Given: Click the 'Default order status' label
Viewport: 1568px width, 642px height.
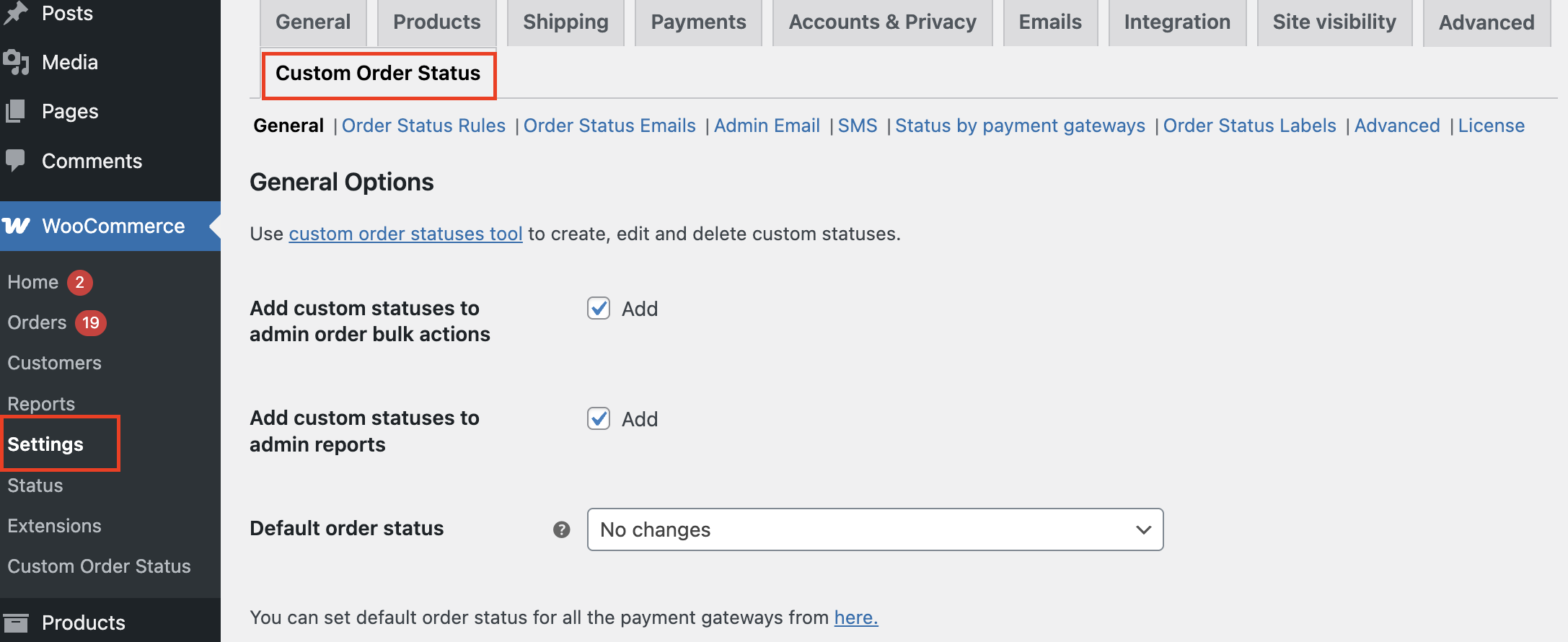Looking at the screenshot, I should pyautogui.click(x=347, y=529).
